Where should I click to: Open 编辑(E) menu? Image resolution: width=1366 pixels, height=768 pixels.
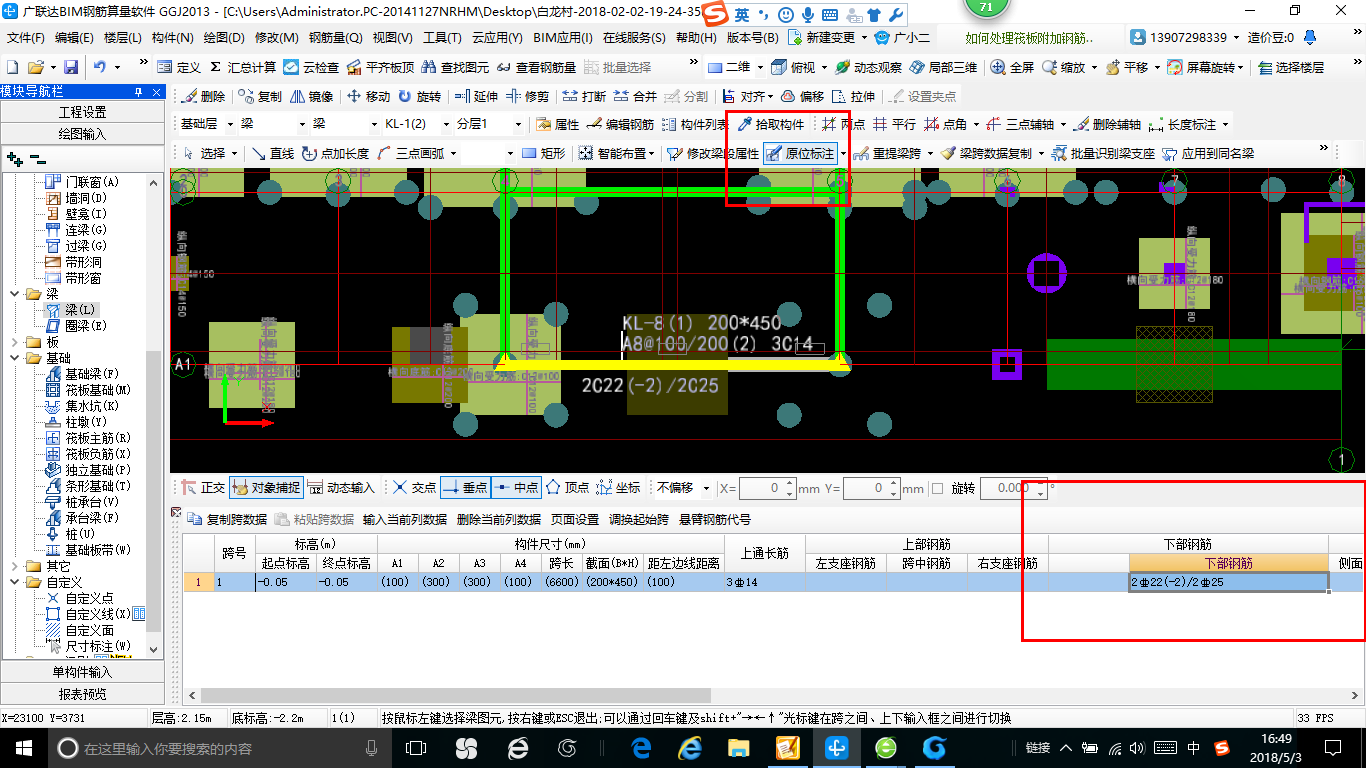tap(74, 37)
